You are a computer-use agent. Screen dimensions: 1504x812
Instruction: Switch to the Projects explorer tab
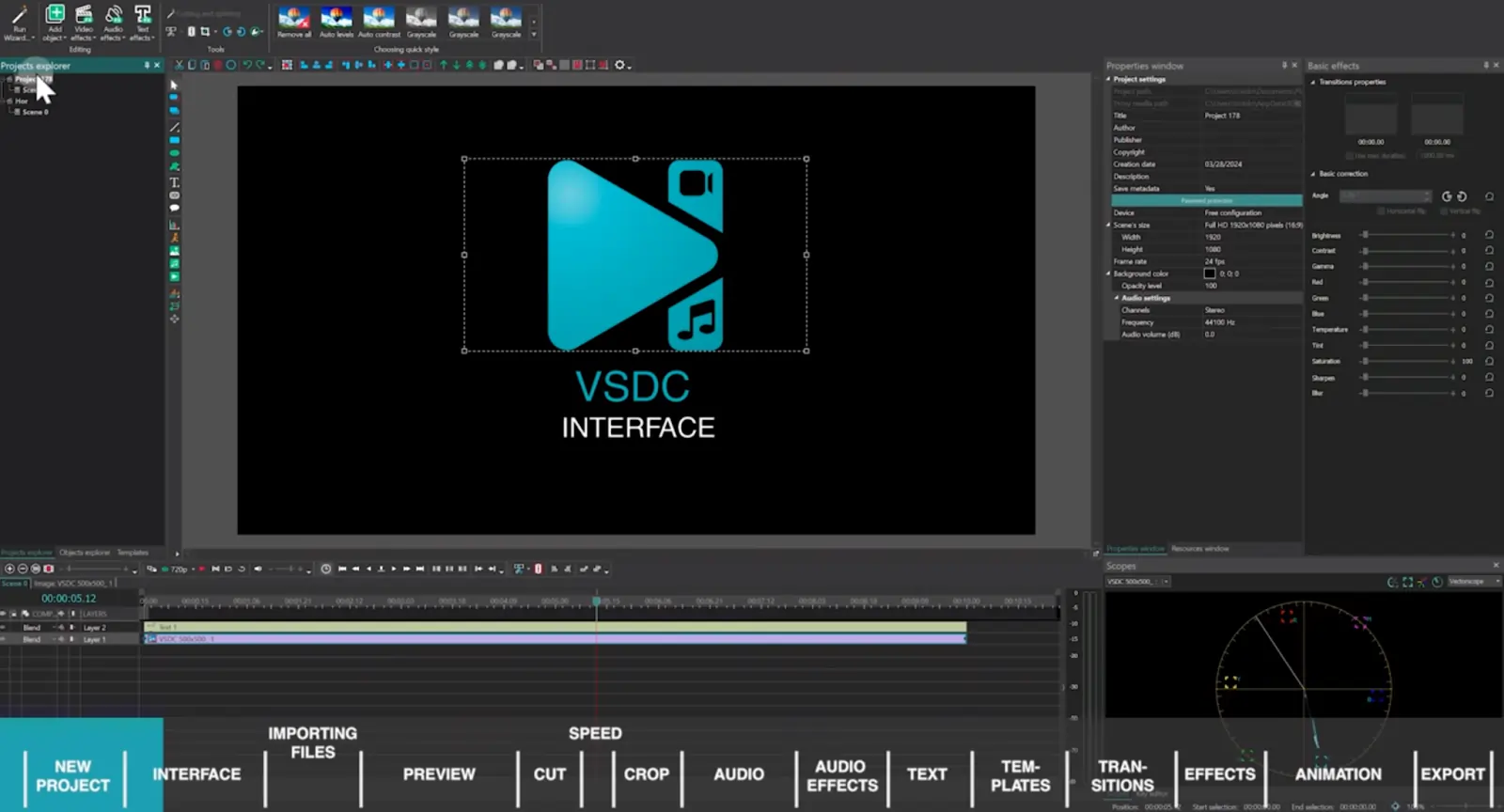coord(26,553)
